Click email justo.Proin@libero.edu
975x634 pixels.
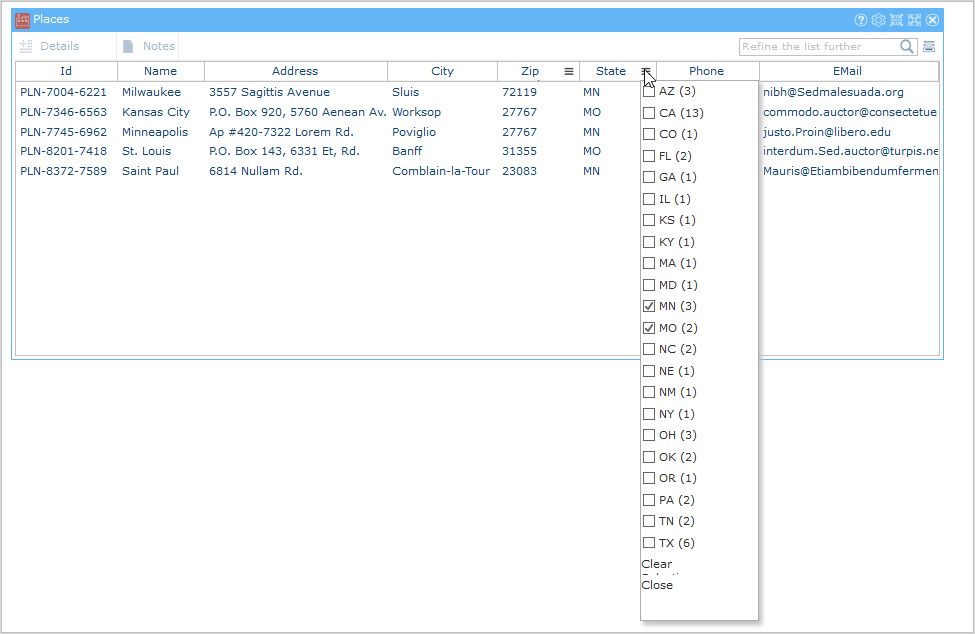[x=826, y=132]
